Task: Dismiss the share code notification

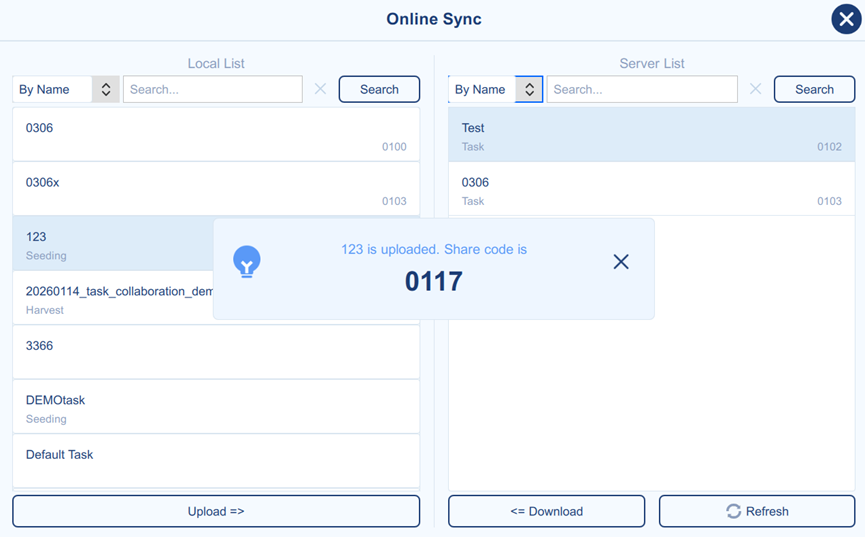Action: coord(621,262)
